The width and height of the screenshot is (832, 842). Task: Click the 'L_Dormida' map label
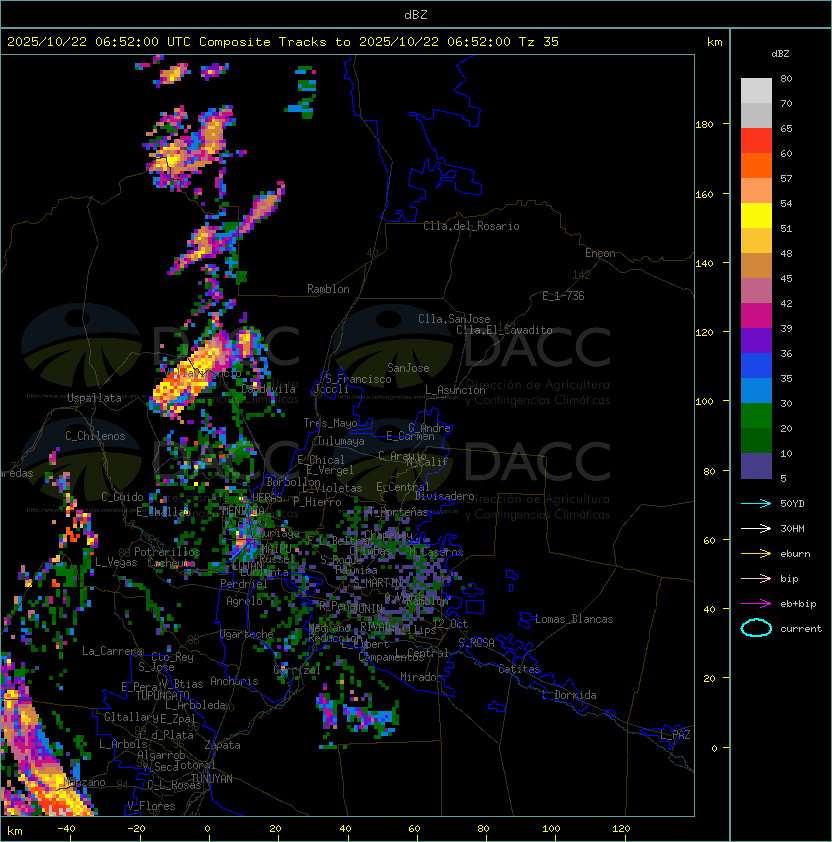(x=569, y=695)
